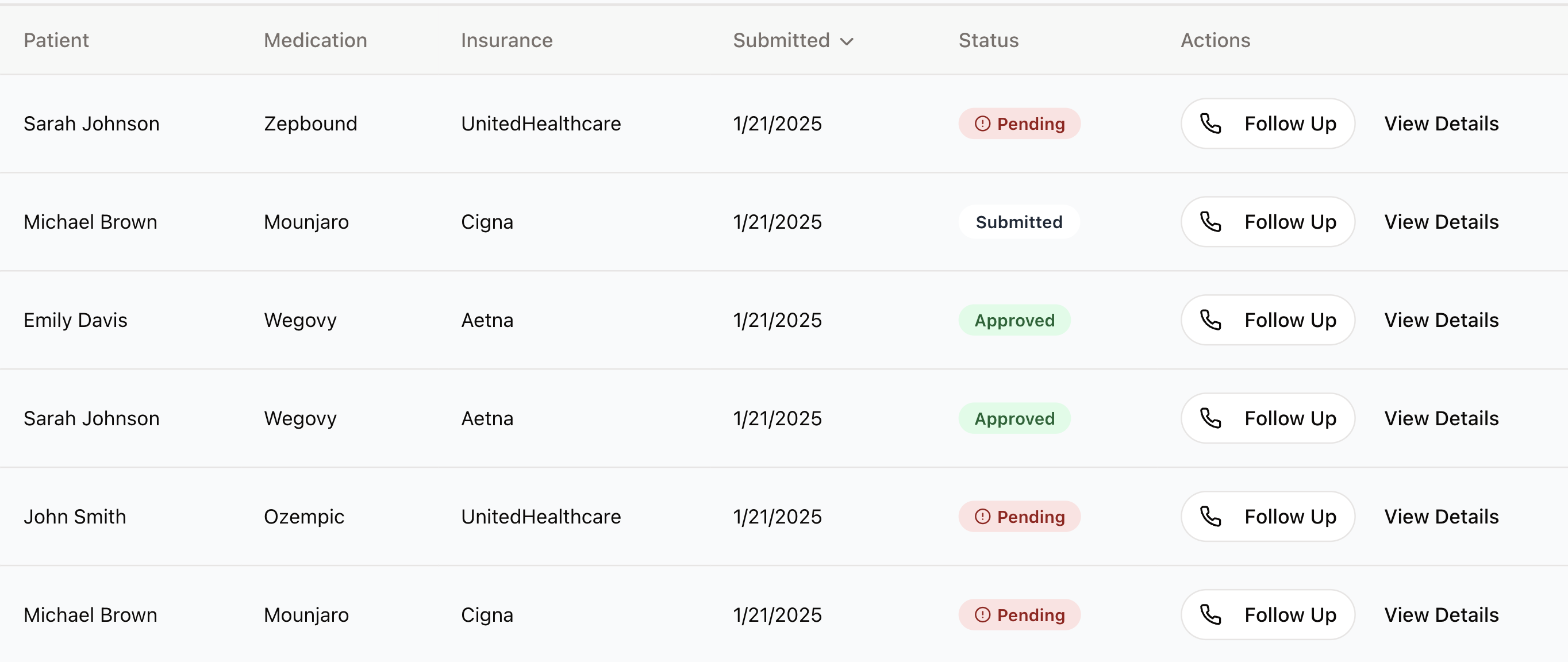The height and width of the screenshot is (662, 1568).
Task: Click the Patient column header
Action: 56,40
